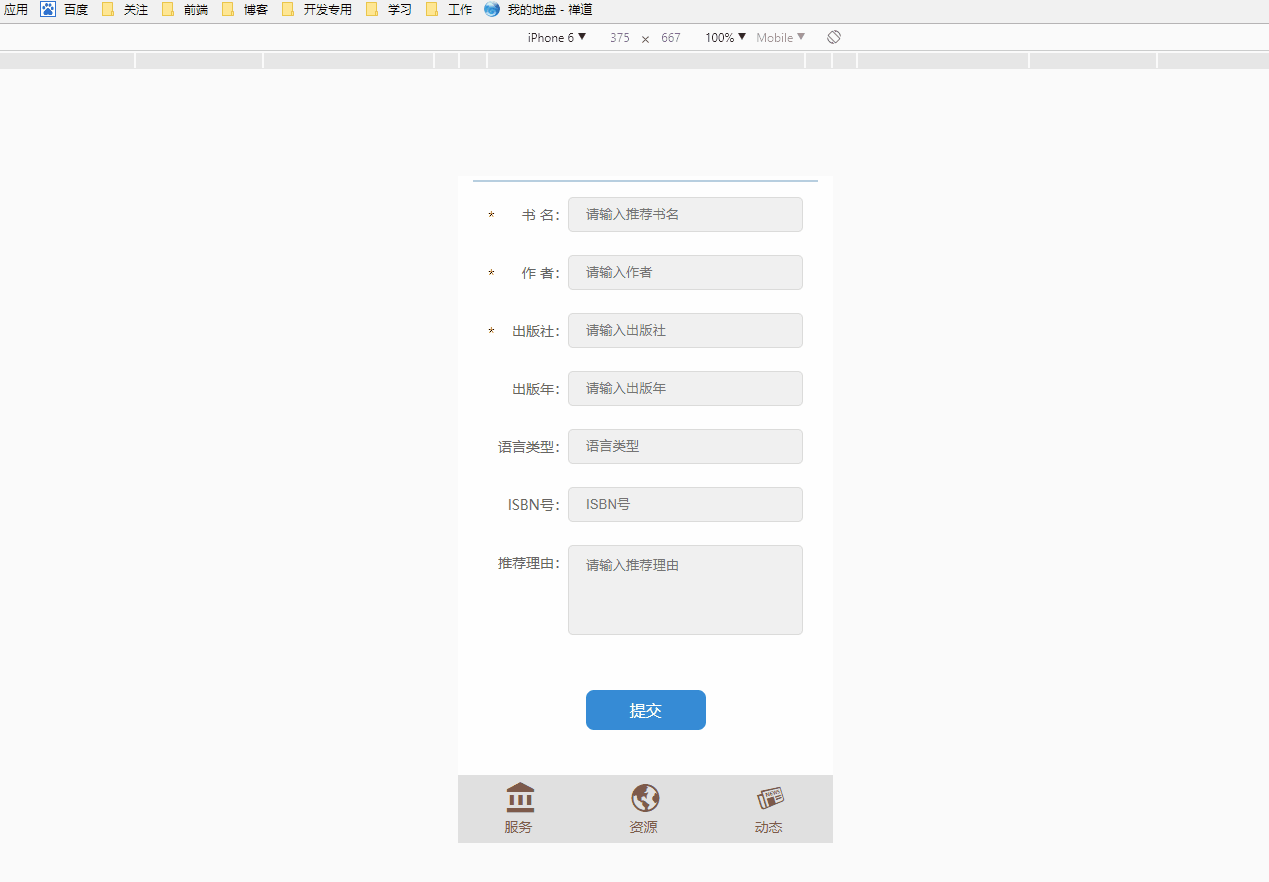Submit the form with 提交 button
The image size is (1269, 882).
(646, 710)
